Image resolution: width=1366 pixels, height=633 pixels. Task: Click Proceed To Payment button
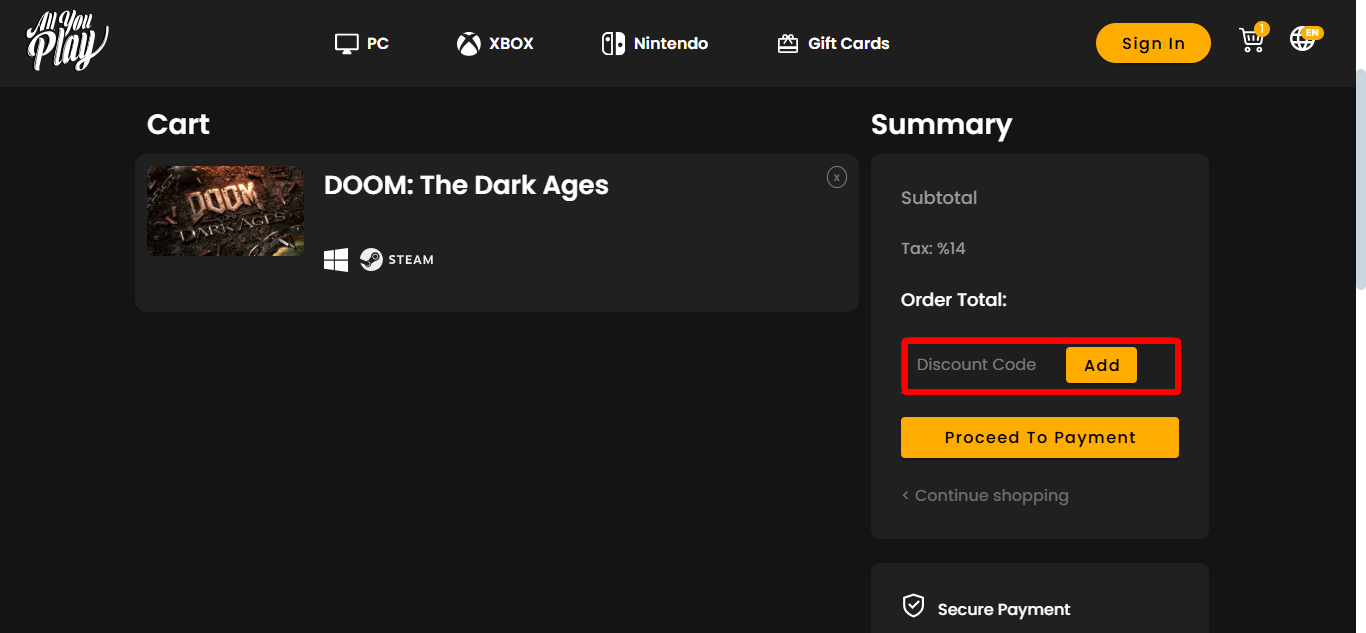[x=1040, y=438]
